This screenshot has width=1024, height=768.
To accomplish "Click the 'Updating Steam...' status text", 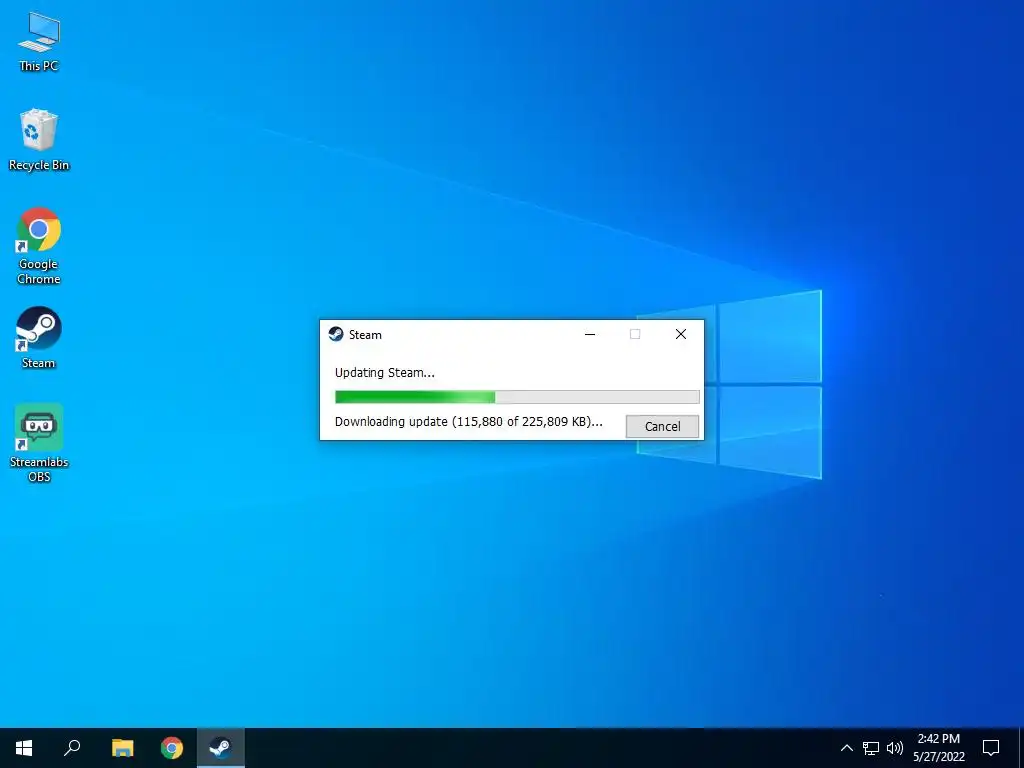I will 385,373.
